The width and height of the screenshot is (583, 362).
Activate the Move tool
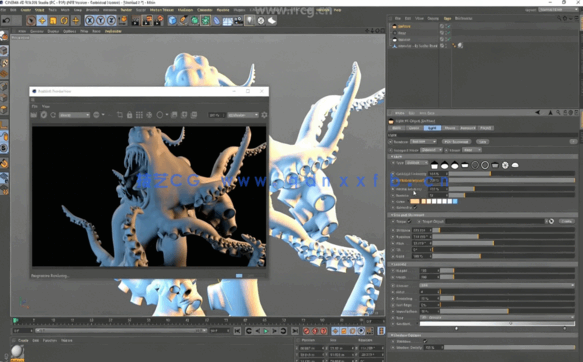click(42, 20)
